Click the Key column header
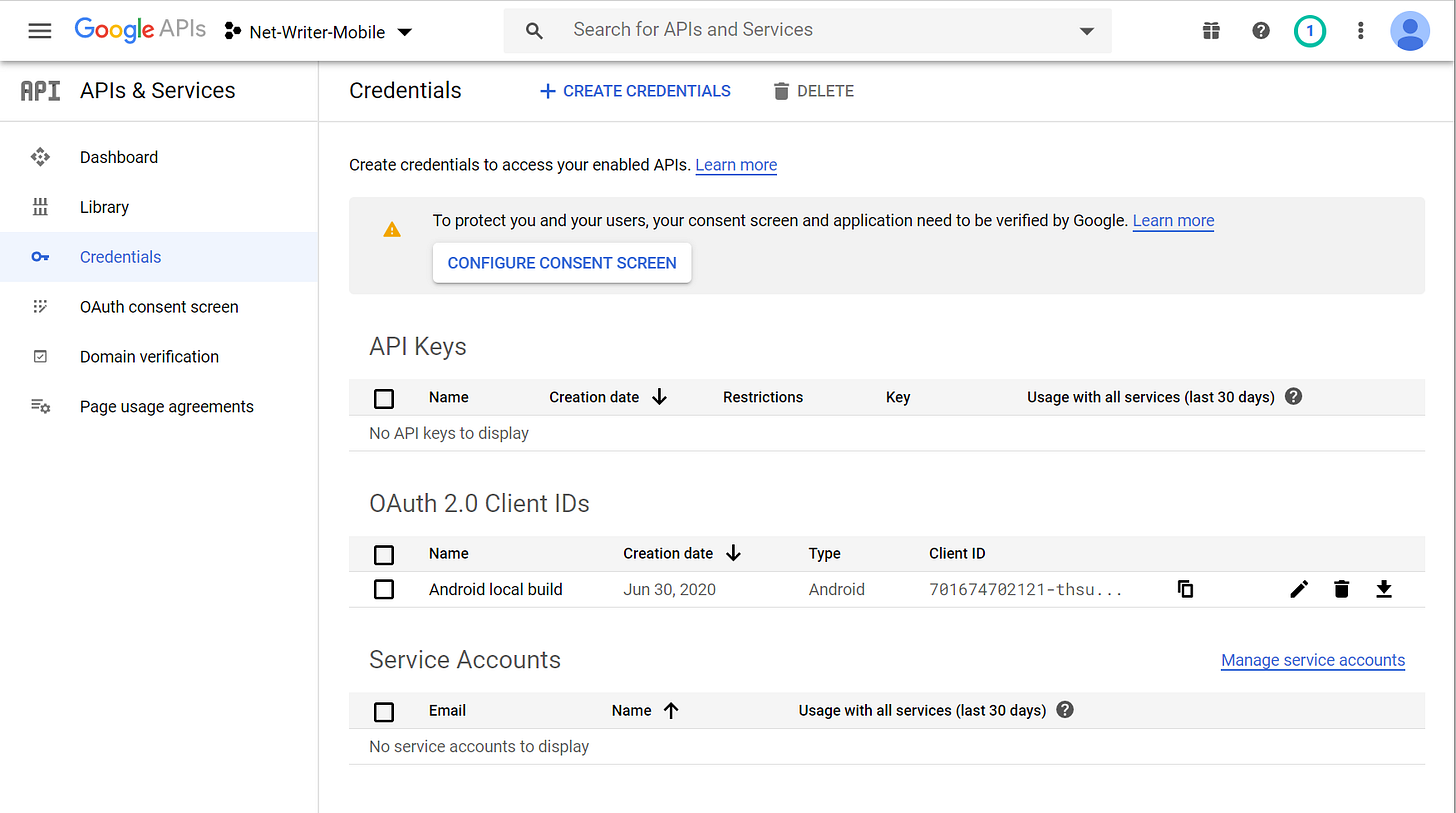The width and height of the screenshot is (1456, 813). pyautogui.click(x=898, y=397)
